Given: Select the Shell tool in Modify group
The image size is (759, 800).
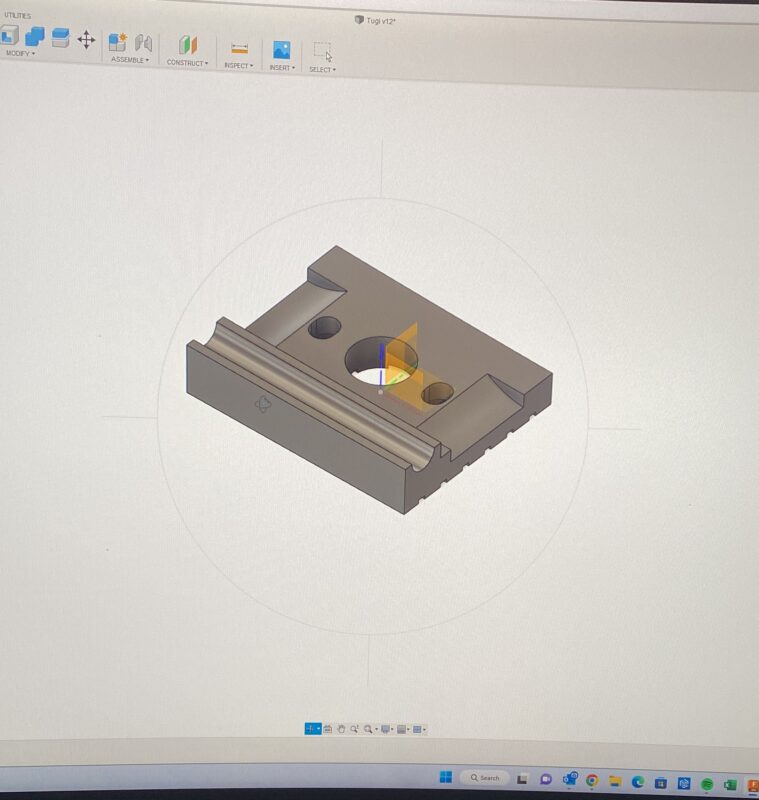Looking at the screenshot, I should 9,36.
